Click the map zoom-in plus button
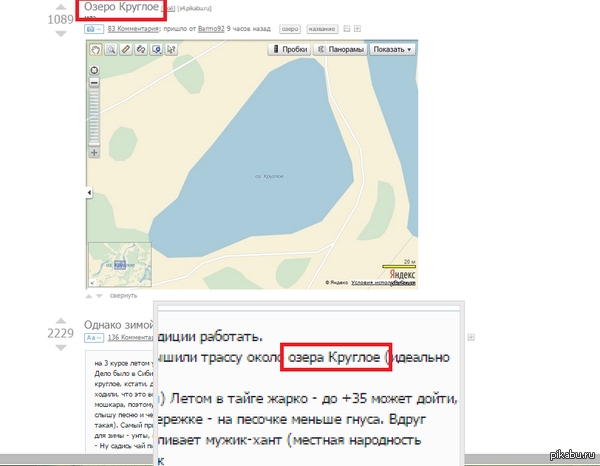The image size is (600, 466). pos(94,154)
